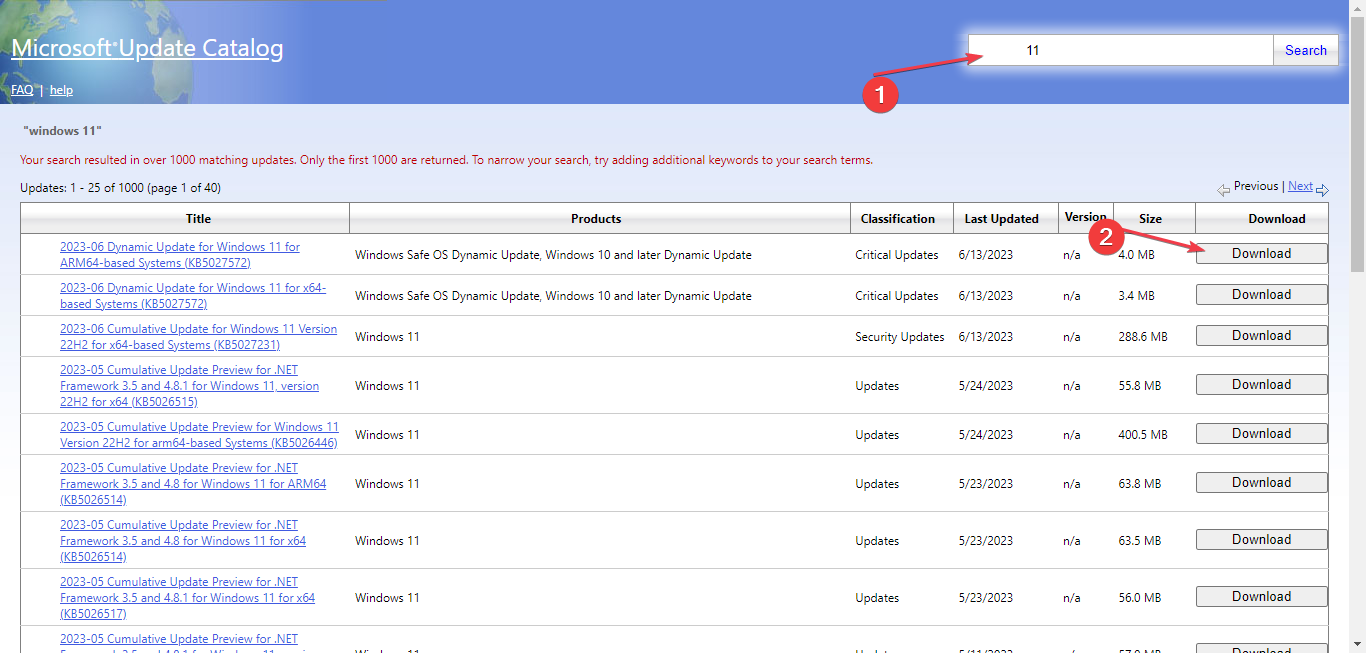Sort results by the Title column
The height and width of the screenshot is (653, 1366).
coord(197,218)
